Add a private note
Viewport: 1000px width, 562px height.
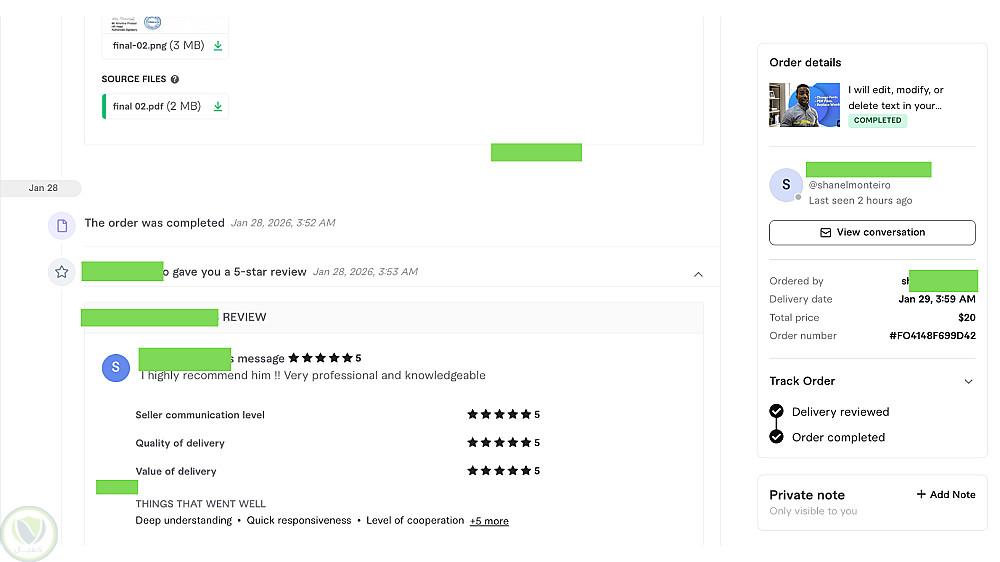946,494
